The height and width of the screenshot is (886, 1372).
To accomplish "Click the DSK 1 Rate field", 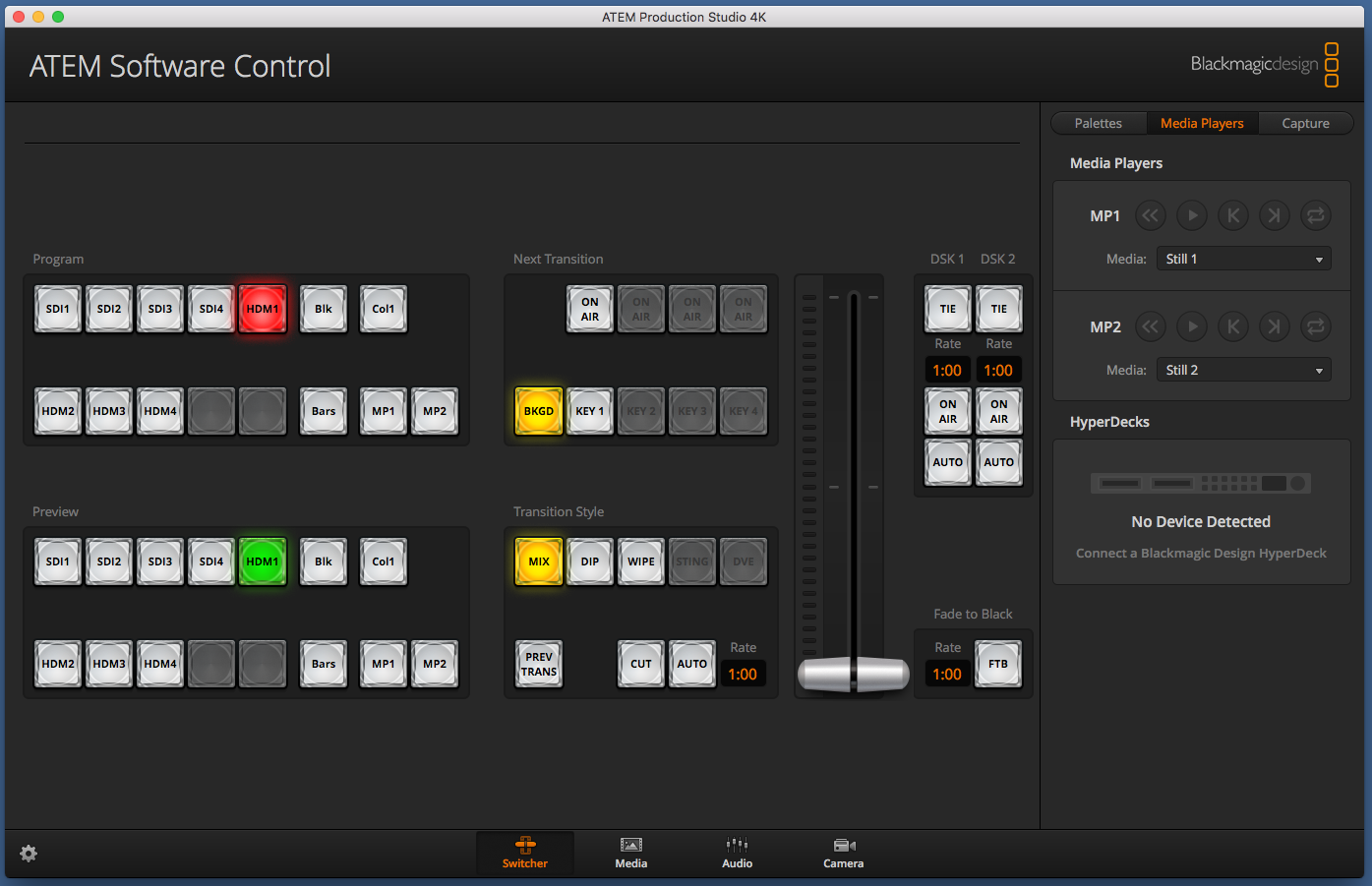I will tap(947, 370).
